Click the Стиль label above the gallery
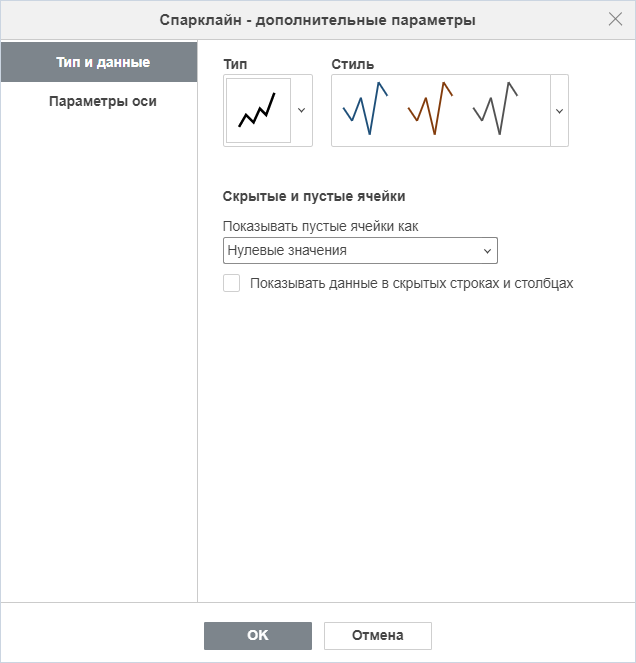The height and width of the screenshot is (663, 636). coord(353,64)
